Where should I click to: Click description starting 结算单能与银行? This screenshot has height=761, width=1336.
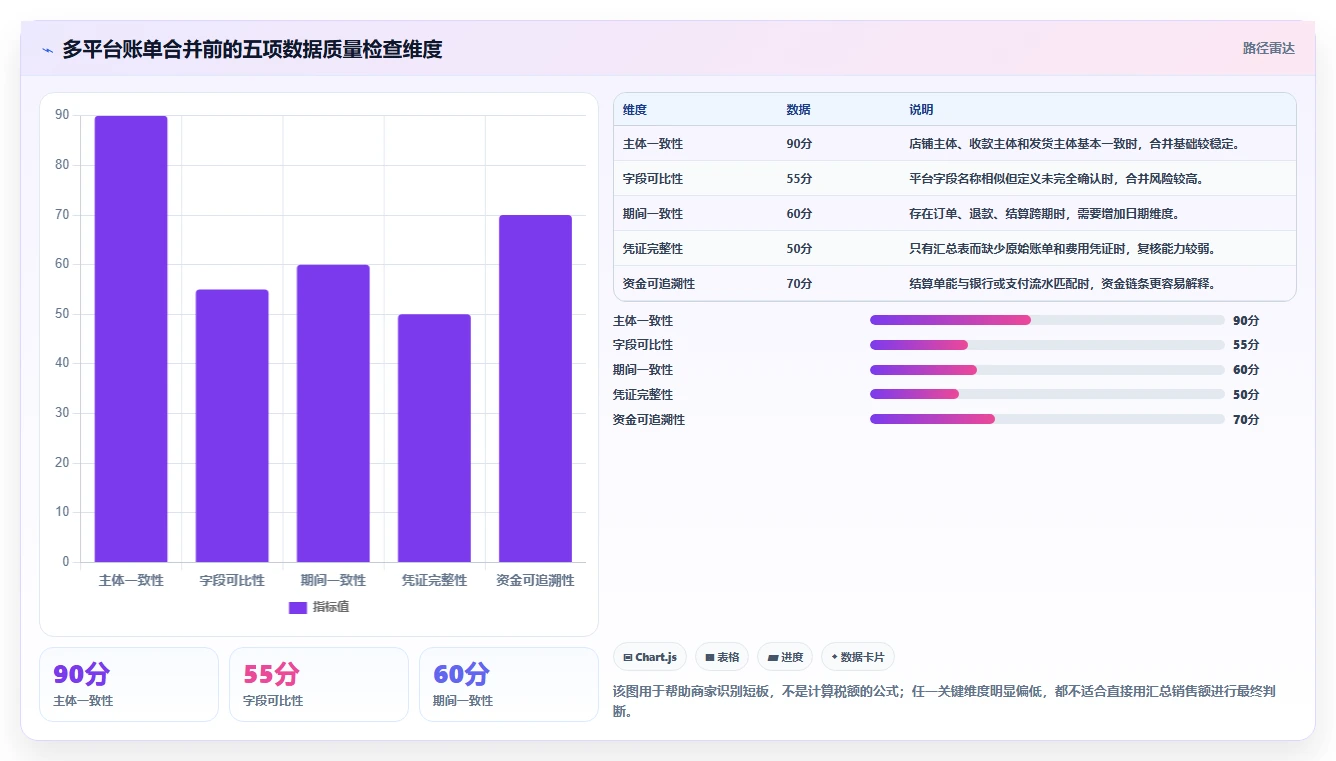[x=1062, y=284]
